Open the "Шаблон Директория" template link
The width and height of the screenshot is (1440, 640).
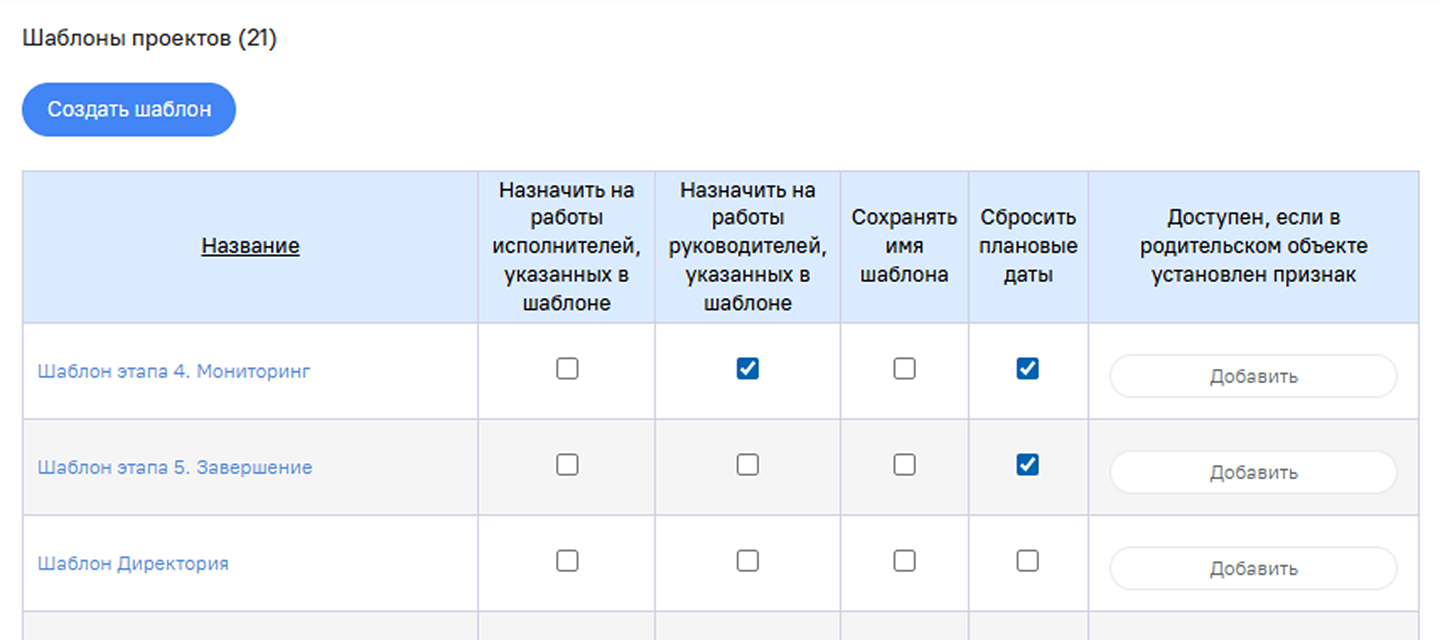(x=133, y=563)
